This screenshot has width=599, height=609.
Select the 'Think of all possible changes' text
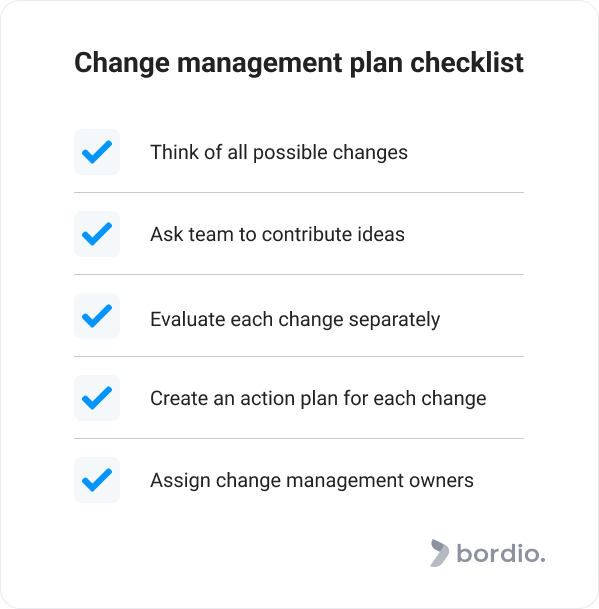point(279,152)
